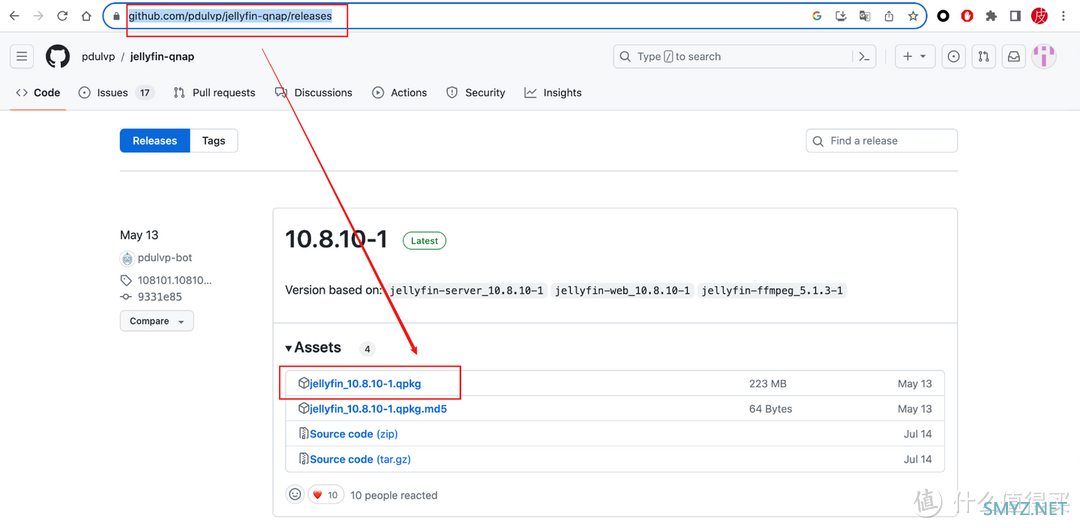Reload the page with the refresh icon
Image resolution: width=1080 pixels, height=528 pixels.
62,16
